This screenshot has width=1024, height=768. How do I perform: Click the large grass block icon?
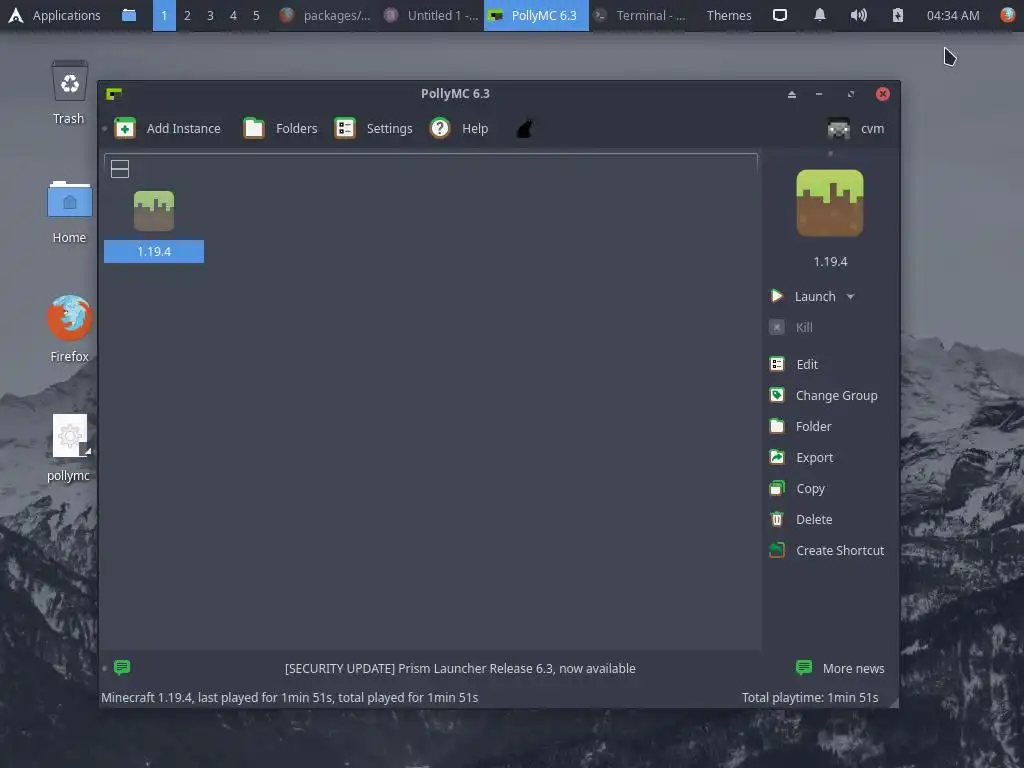tap(830, 203)
